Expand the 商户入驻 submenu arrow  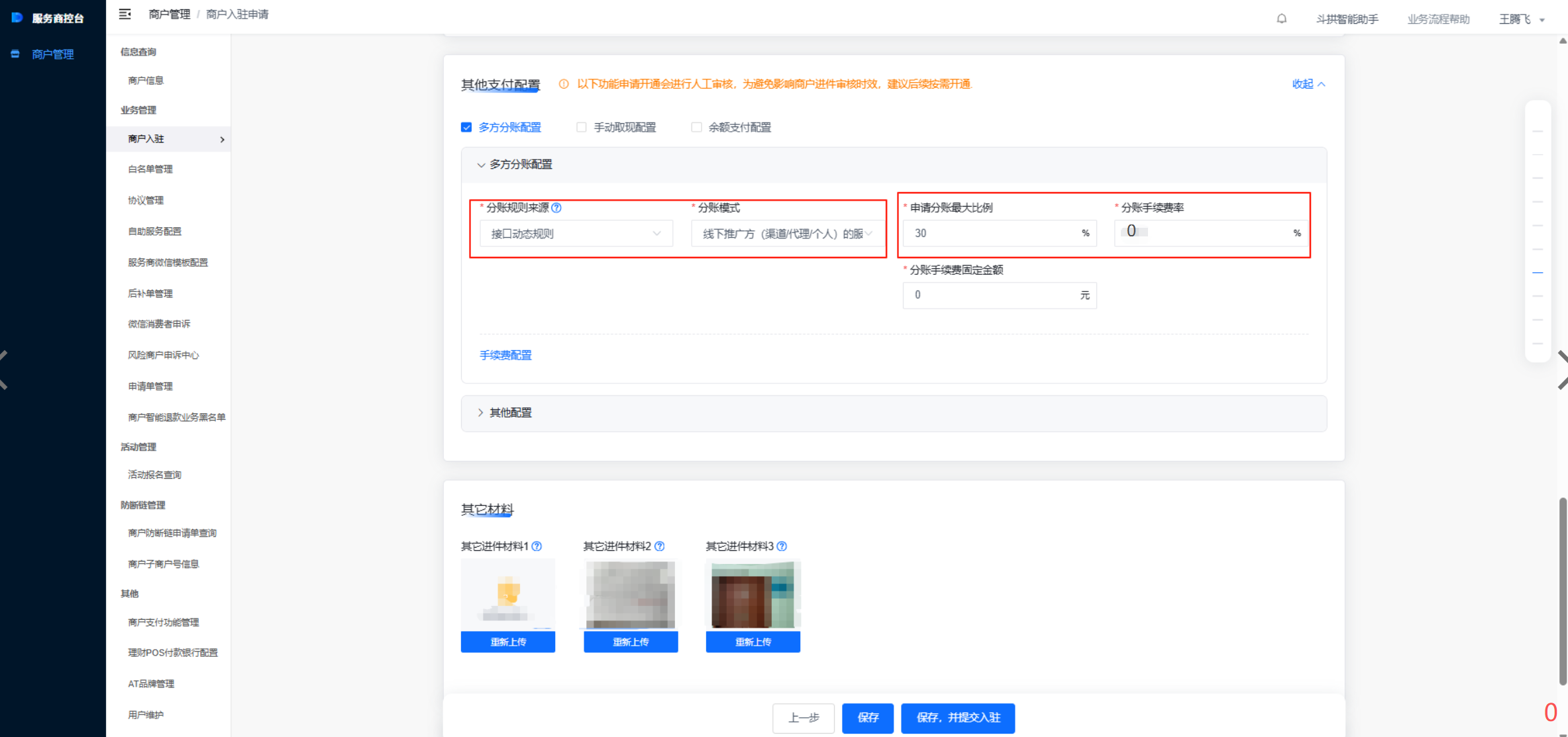click(x=222, y=140)
